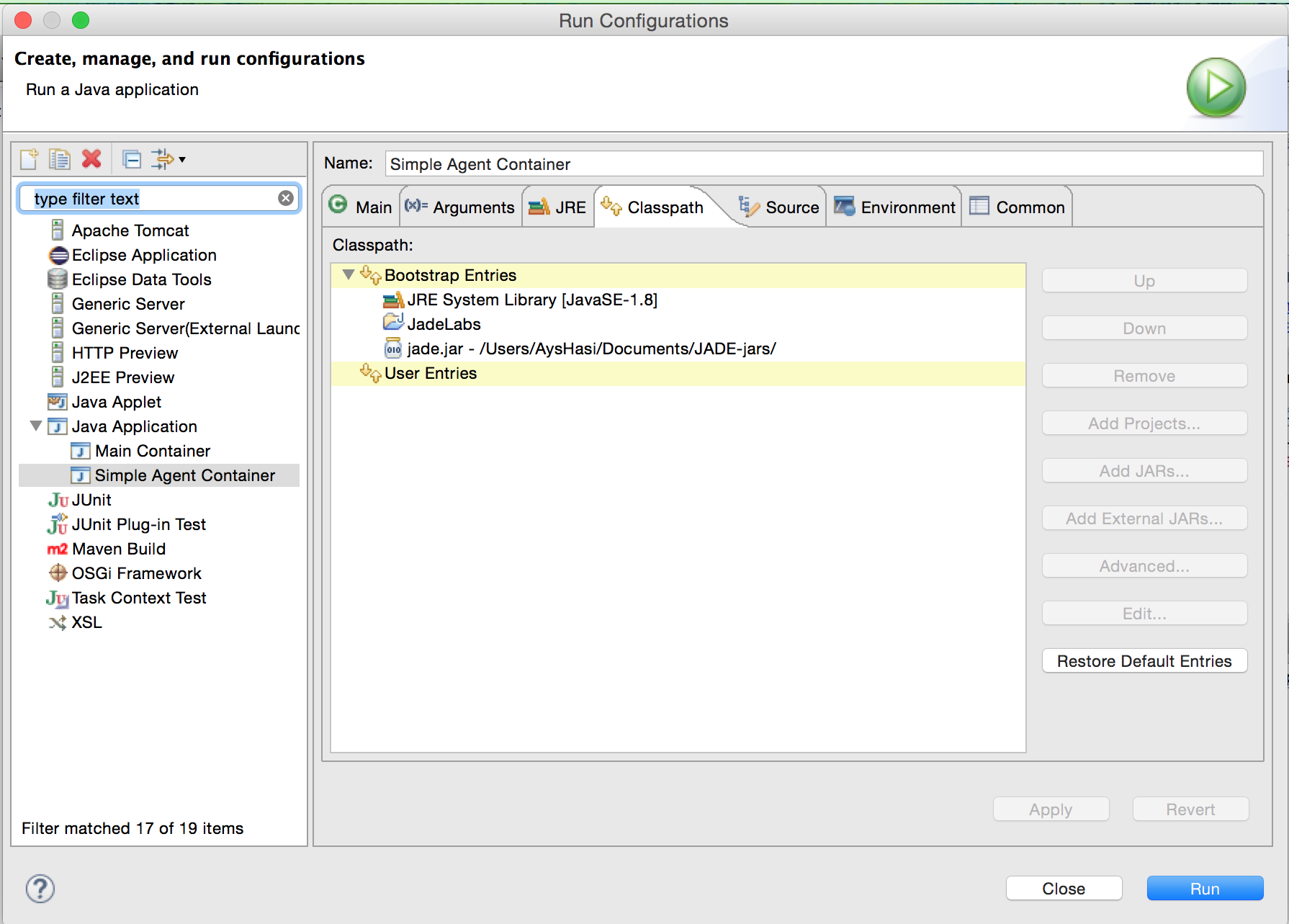Select Generic Server configuration type
This screenshot has height=924, width=1289.
(128, 304)
